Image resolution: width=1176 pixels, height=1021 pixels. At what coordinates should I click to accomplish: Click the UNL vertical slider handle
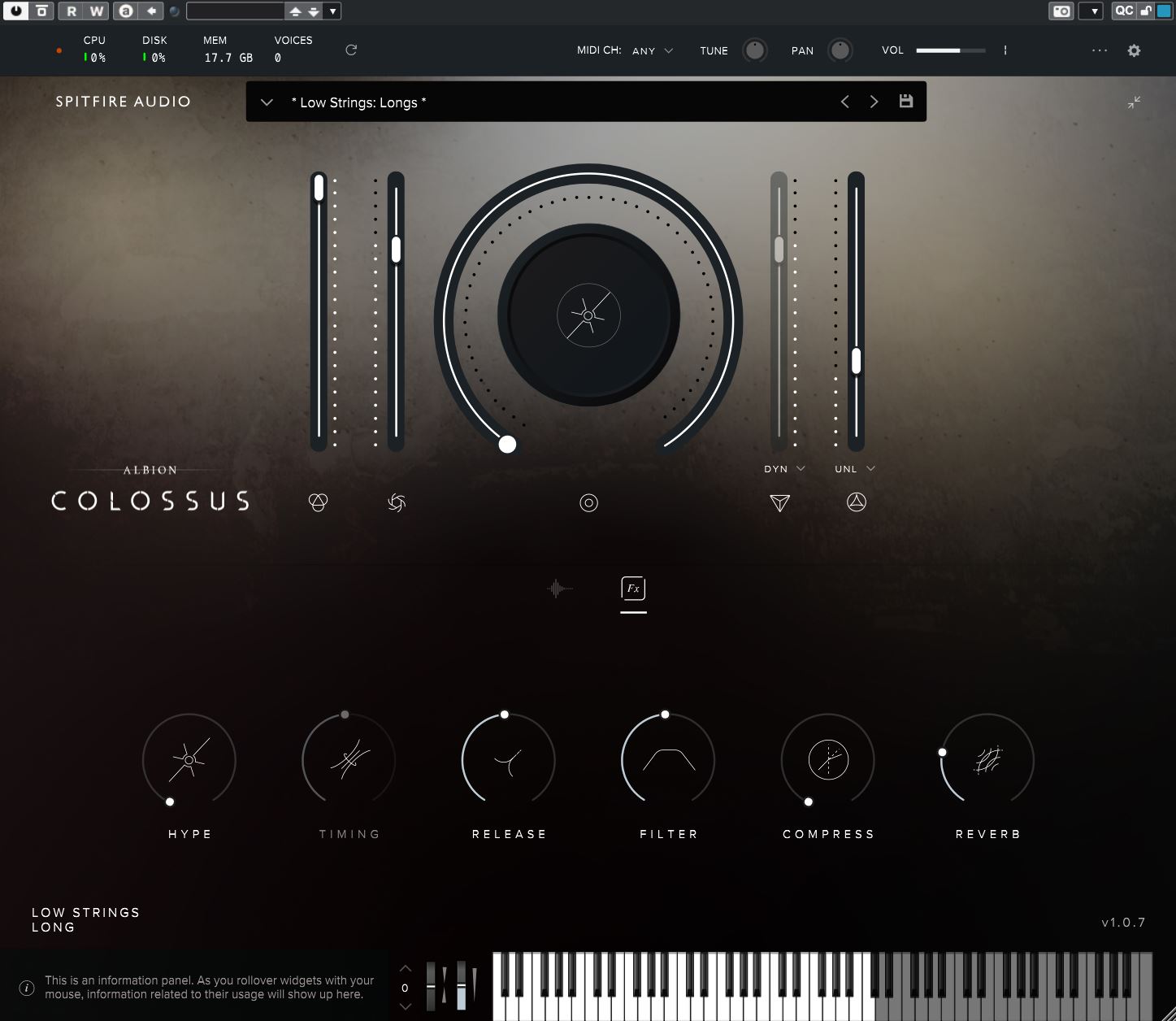[x=856, y=360]
